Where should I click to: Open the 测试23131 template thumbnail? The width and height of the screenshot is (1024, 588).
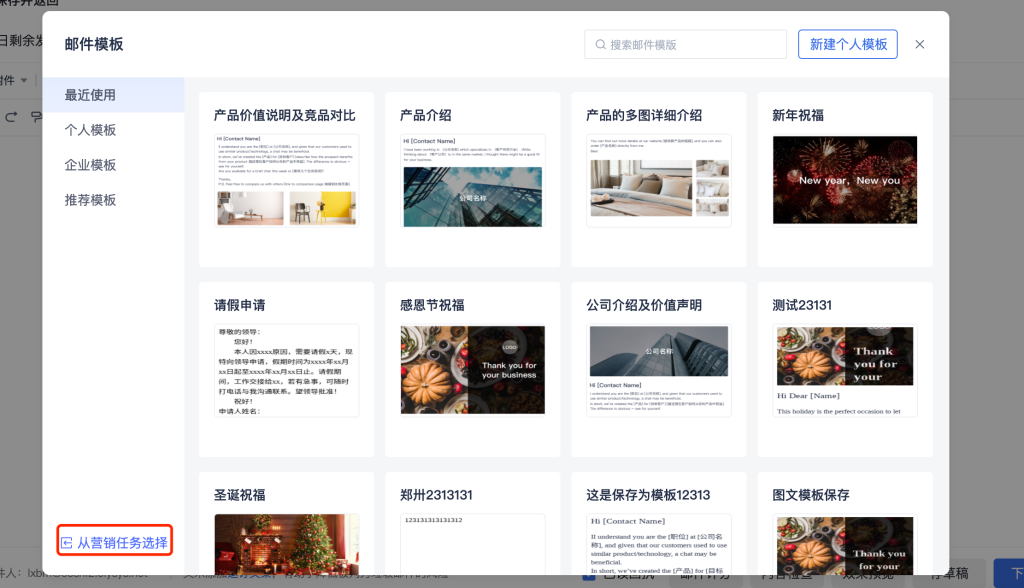tap(845, 370)
